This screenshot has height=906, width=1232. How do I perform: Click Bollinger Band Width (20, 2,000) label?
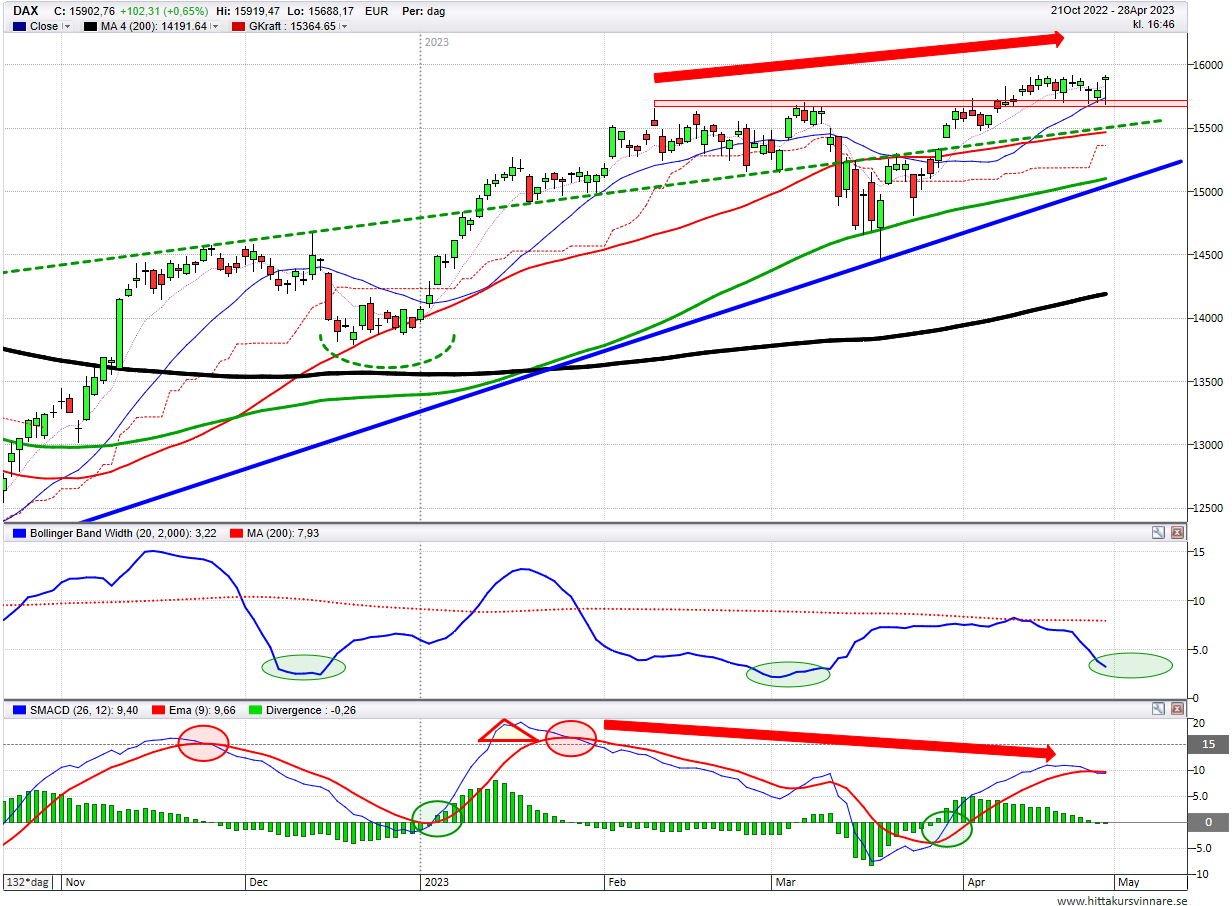tap(111, 534)
